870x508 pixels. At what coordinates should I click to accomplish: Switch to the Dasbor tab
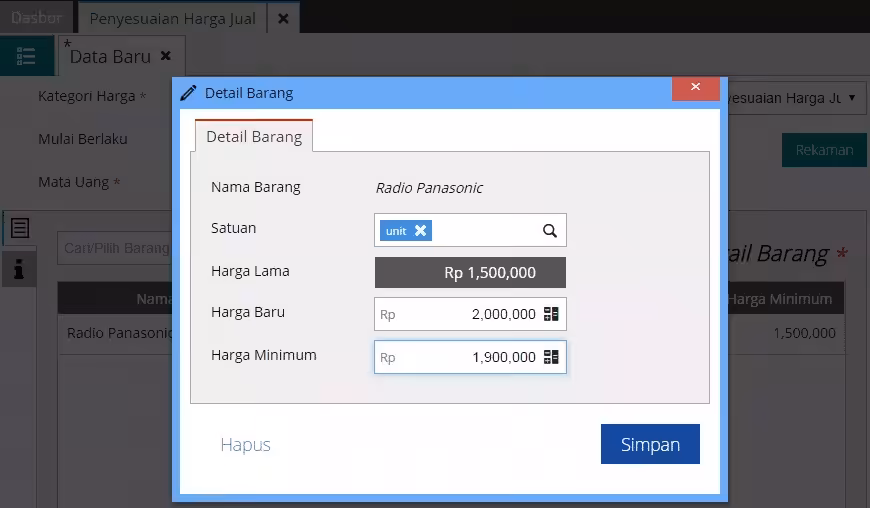pos(36,18)
